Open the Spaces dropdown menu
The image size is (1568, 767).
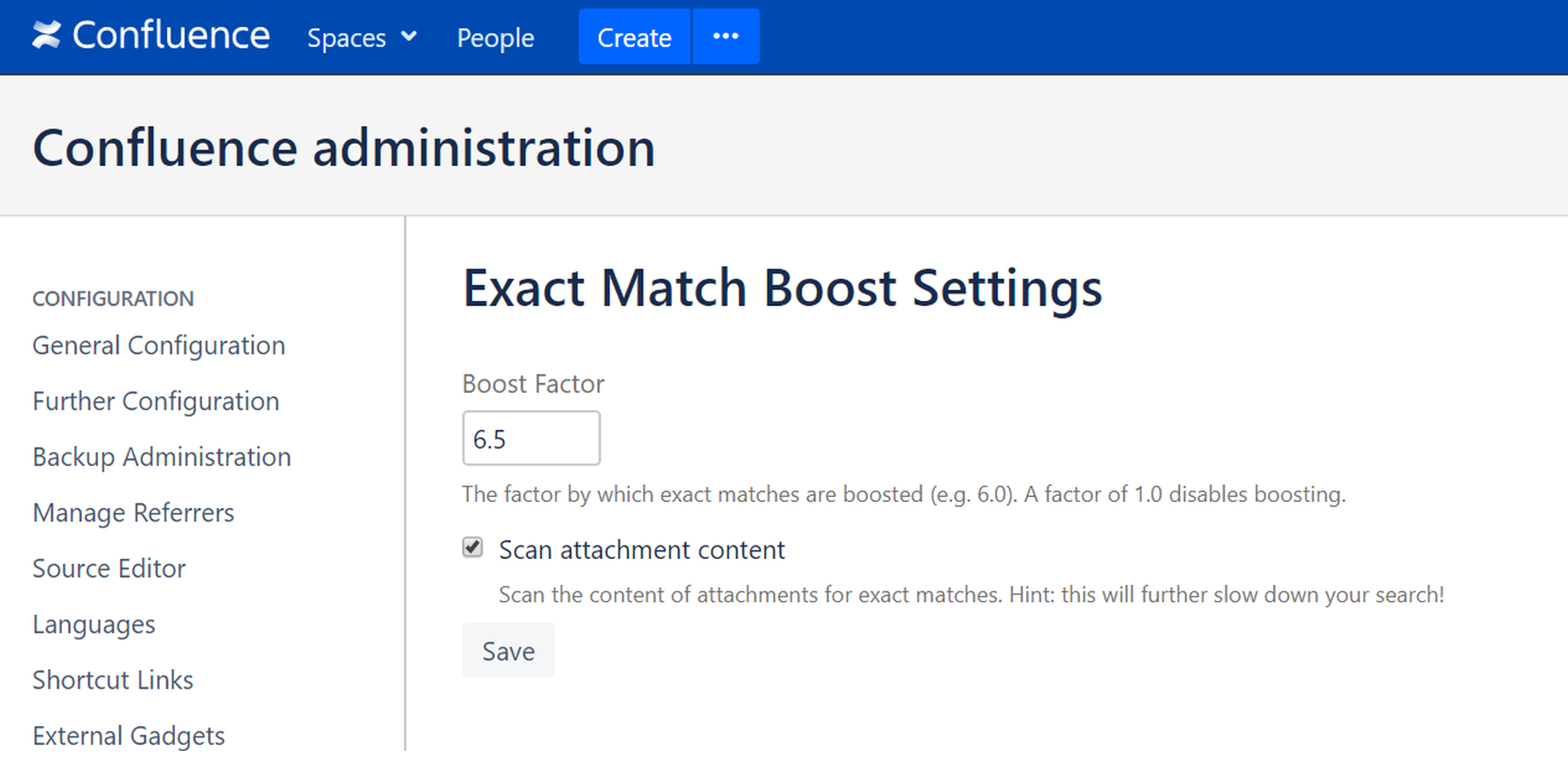[362, 37]
